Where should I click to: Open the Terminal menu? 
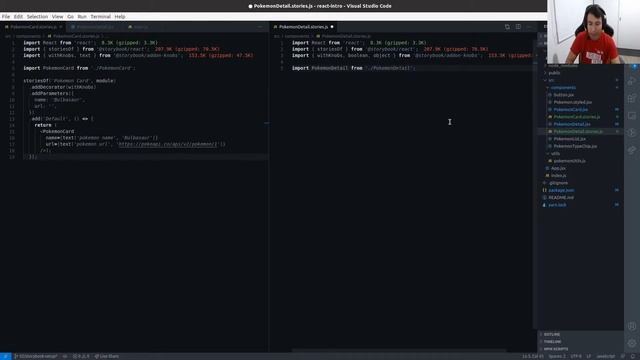100,17
